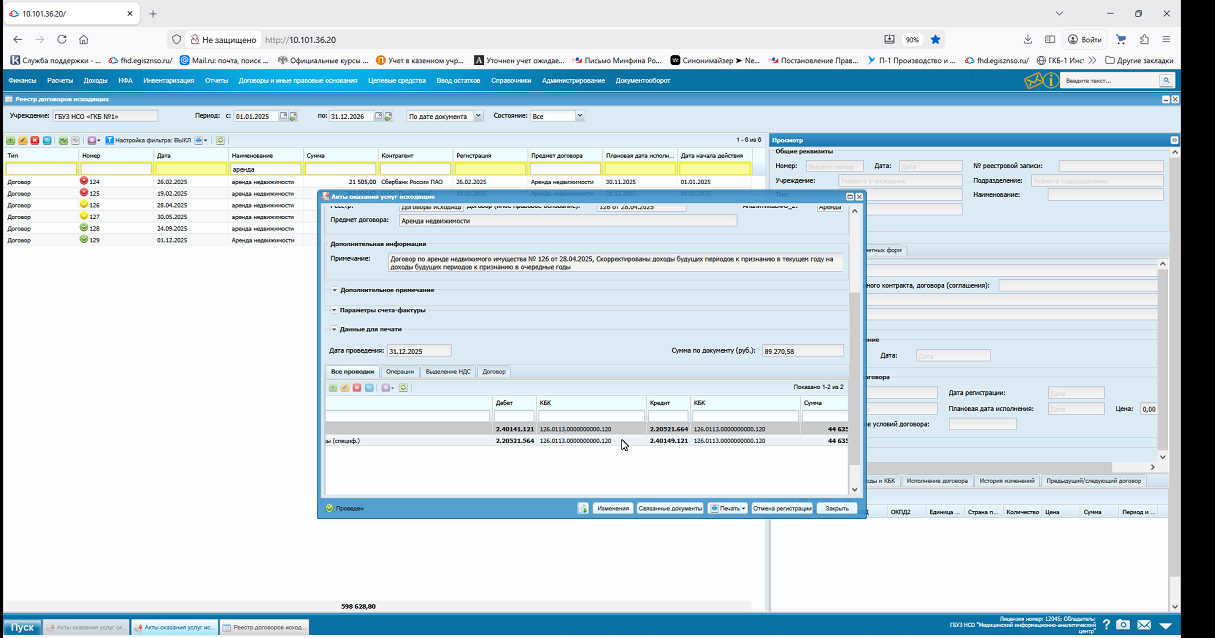Click the yellow information icon in header
This screenshot has height=638, width=1215.
(1050, 80)
